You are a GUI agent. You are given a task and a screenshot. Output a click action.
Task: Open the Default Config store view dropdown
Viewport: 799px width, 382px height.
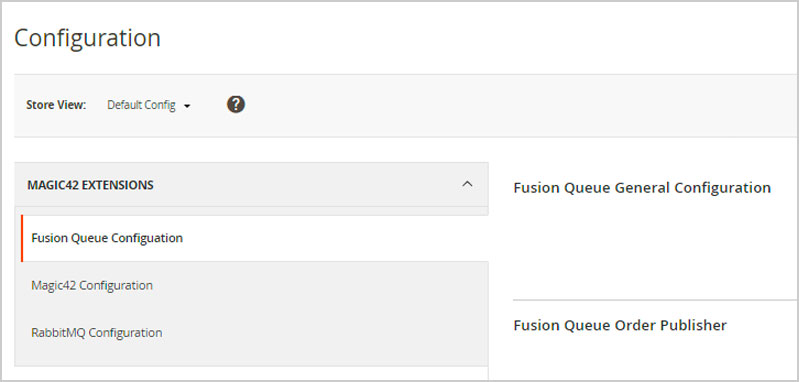click(148, 105)
